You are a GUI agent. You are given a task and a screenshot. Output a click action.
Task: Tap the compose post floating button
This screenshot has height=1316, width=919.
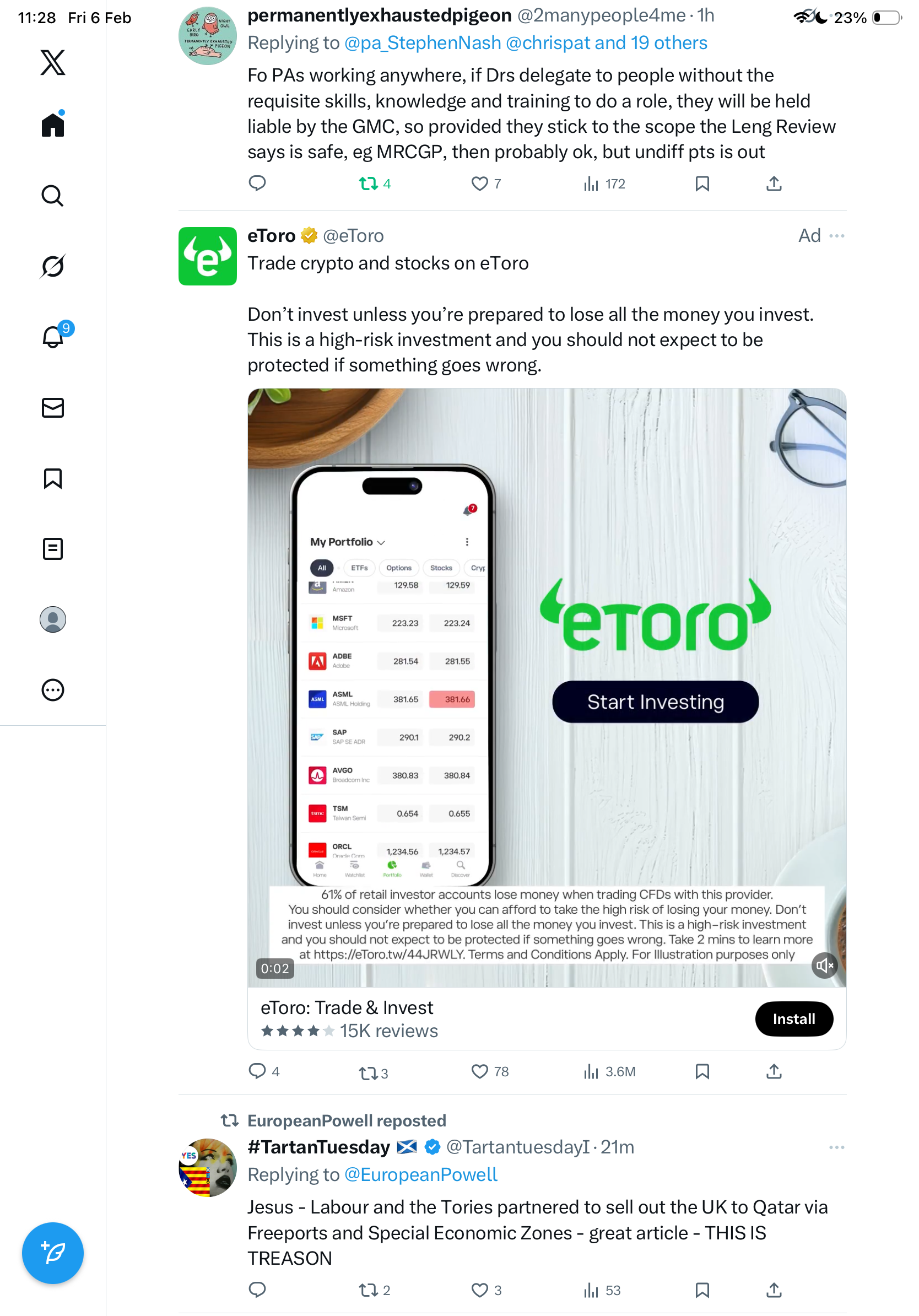point(53,1253)
